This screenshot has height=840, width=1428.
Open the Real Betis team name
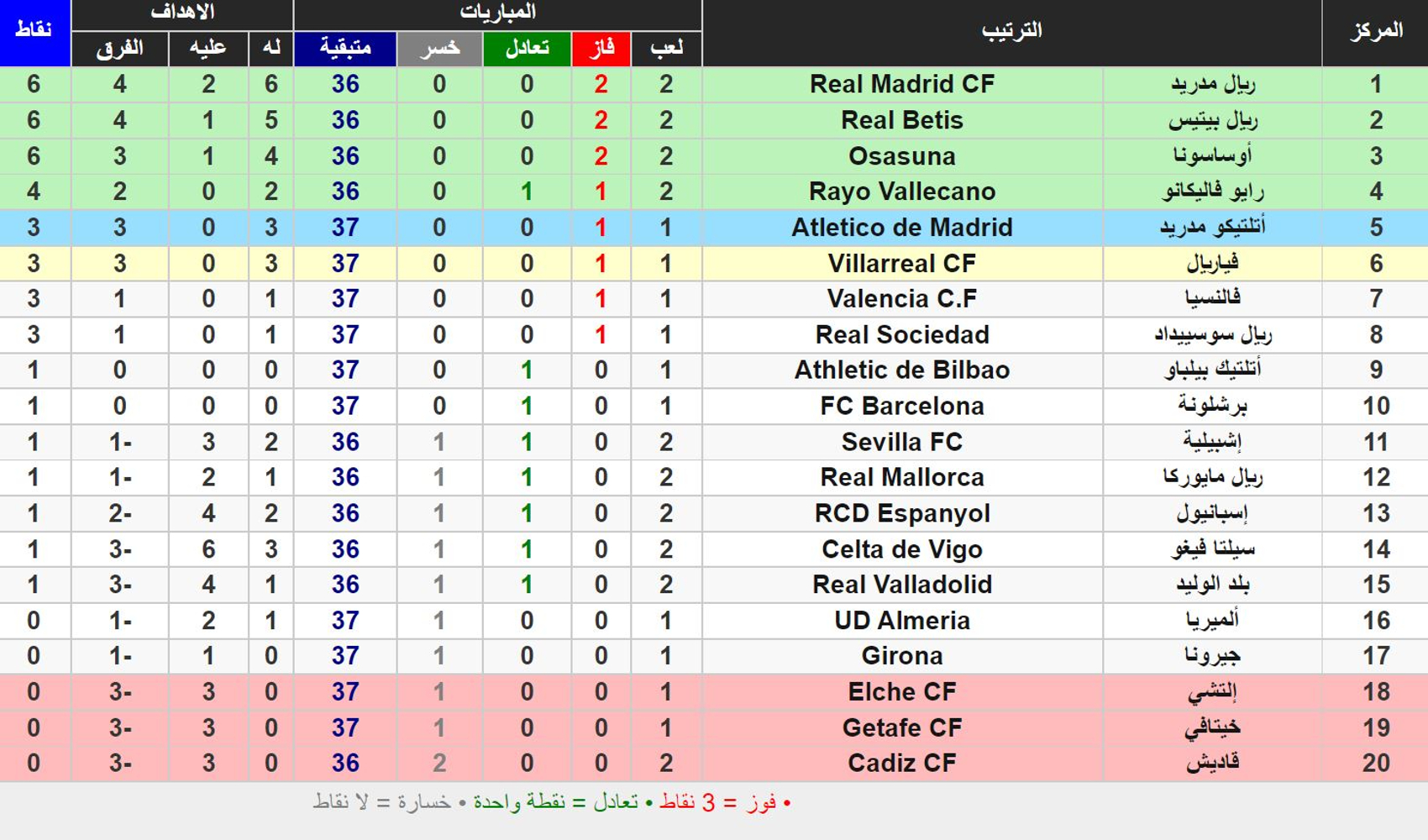[902, 120]
